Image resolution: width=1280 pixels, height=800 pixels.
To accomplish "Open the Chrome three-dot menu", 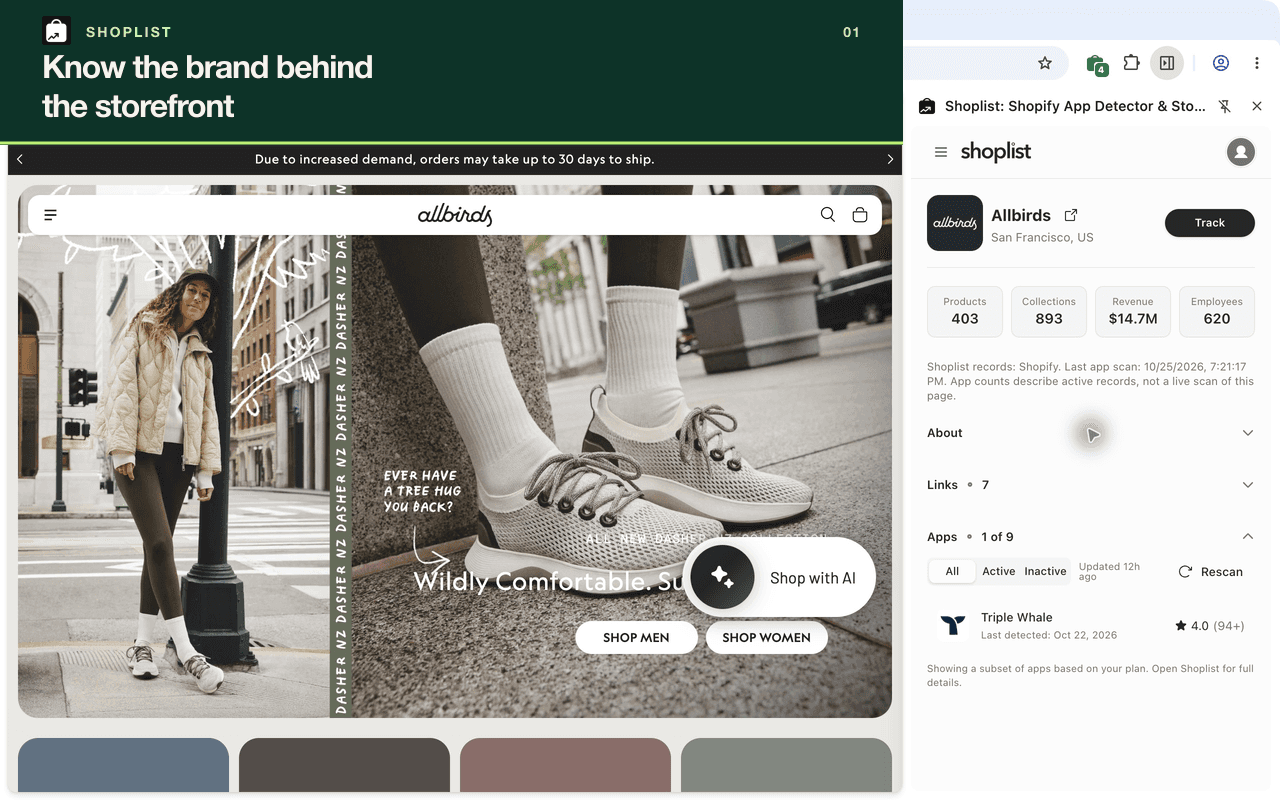I will 1257,63.
